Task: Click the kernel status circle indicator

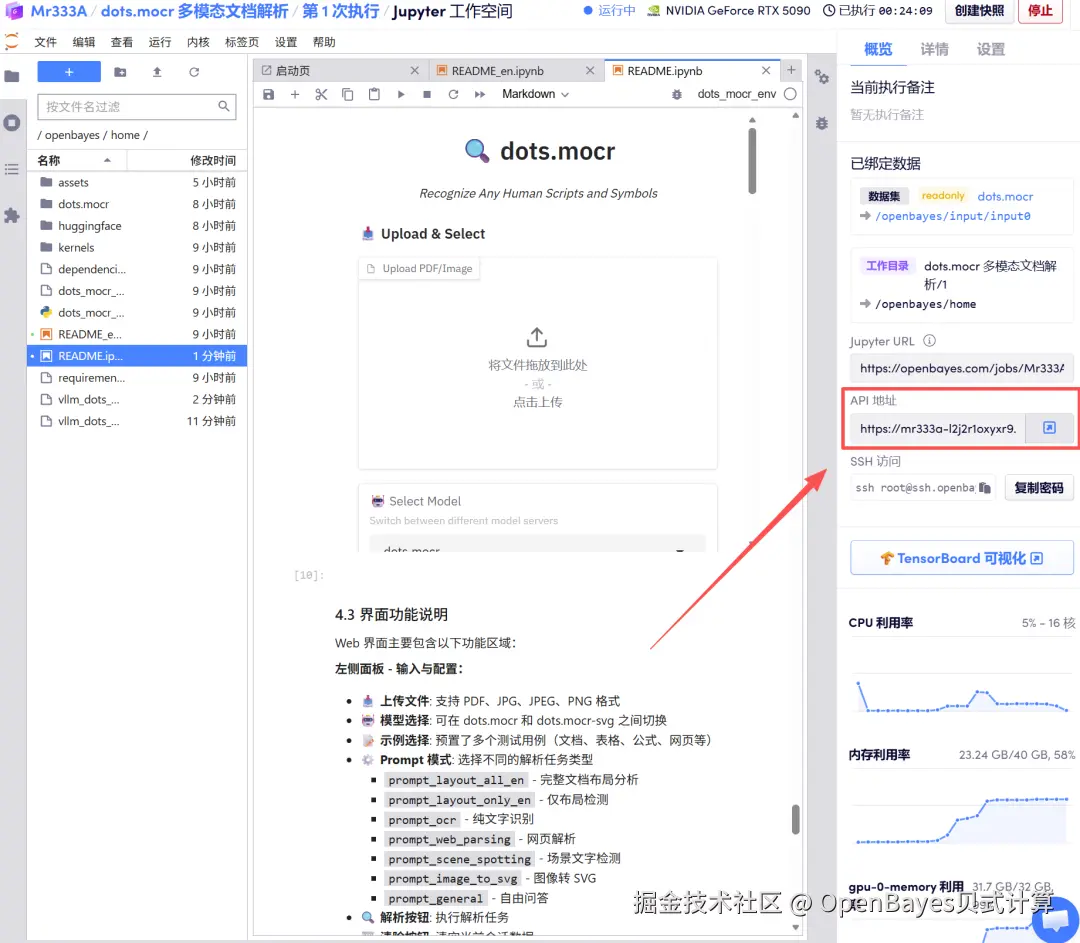Action: (x=790, y=94)
